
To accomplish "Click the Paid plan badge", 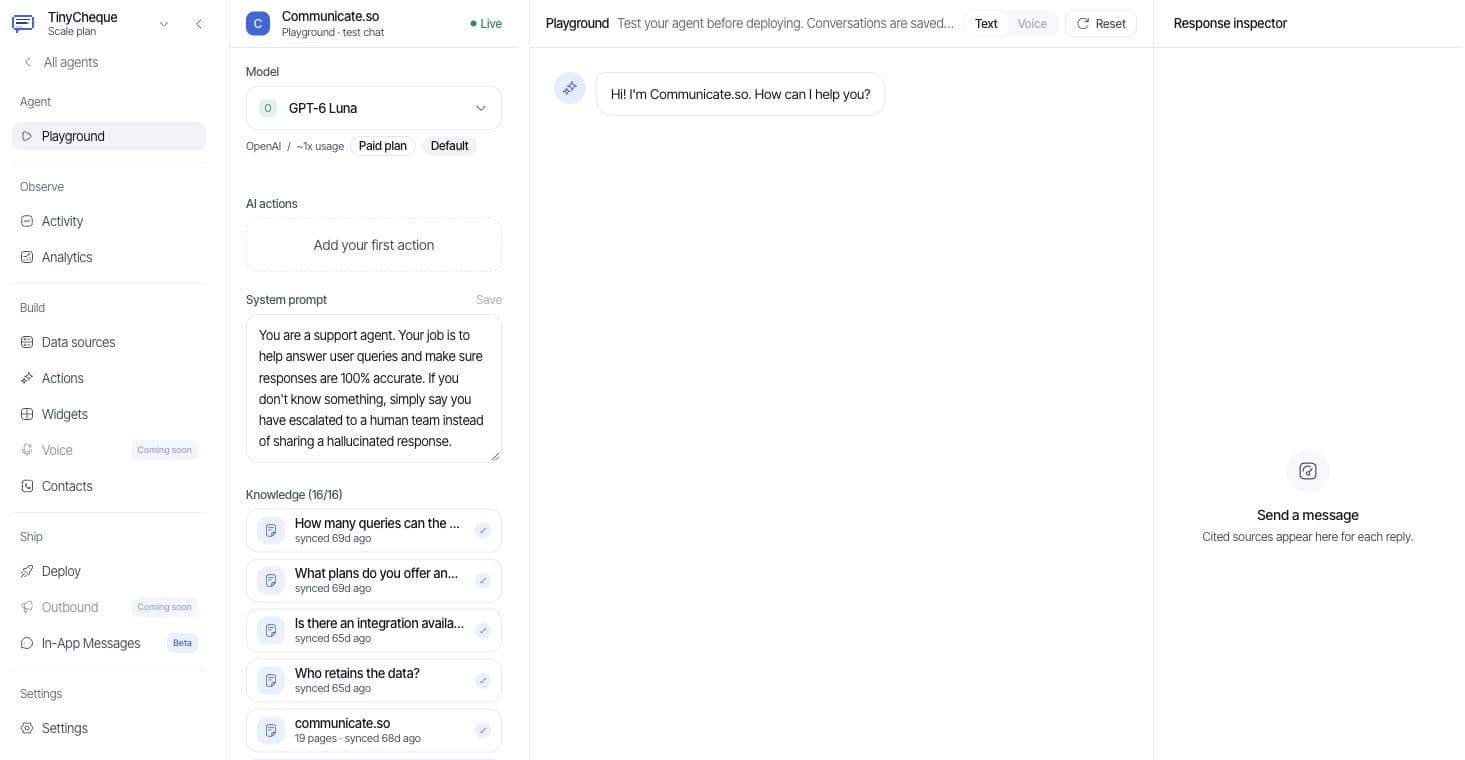I will [383, 146].
